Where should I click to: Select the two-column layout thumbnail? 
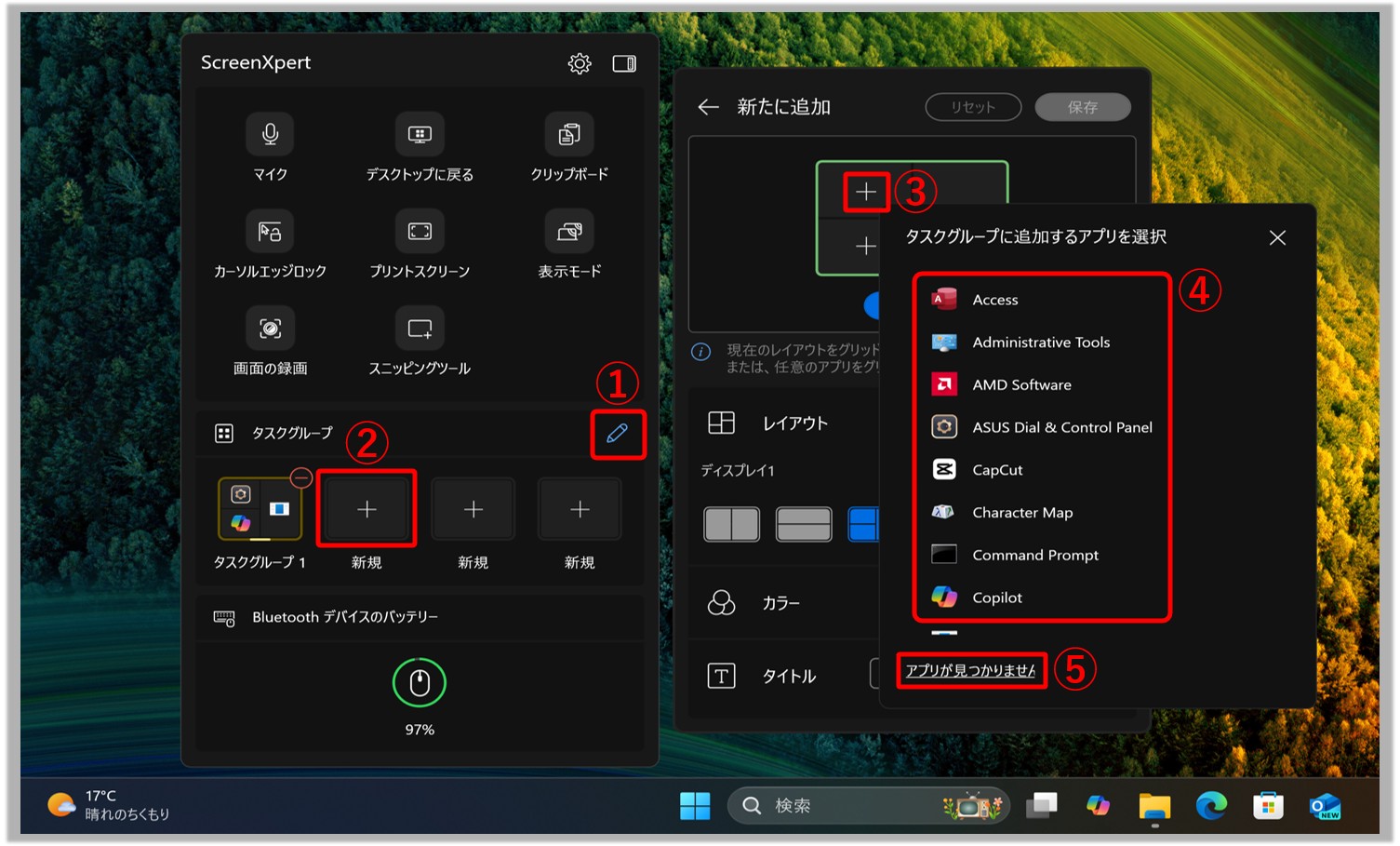click(x=732, y=525)
